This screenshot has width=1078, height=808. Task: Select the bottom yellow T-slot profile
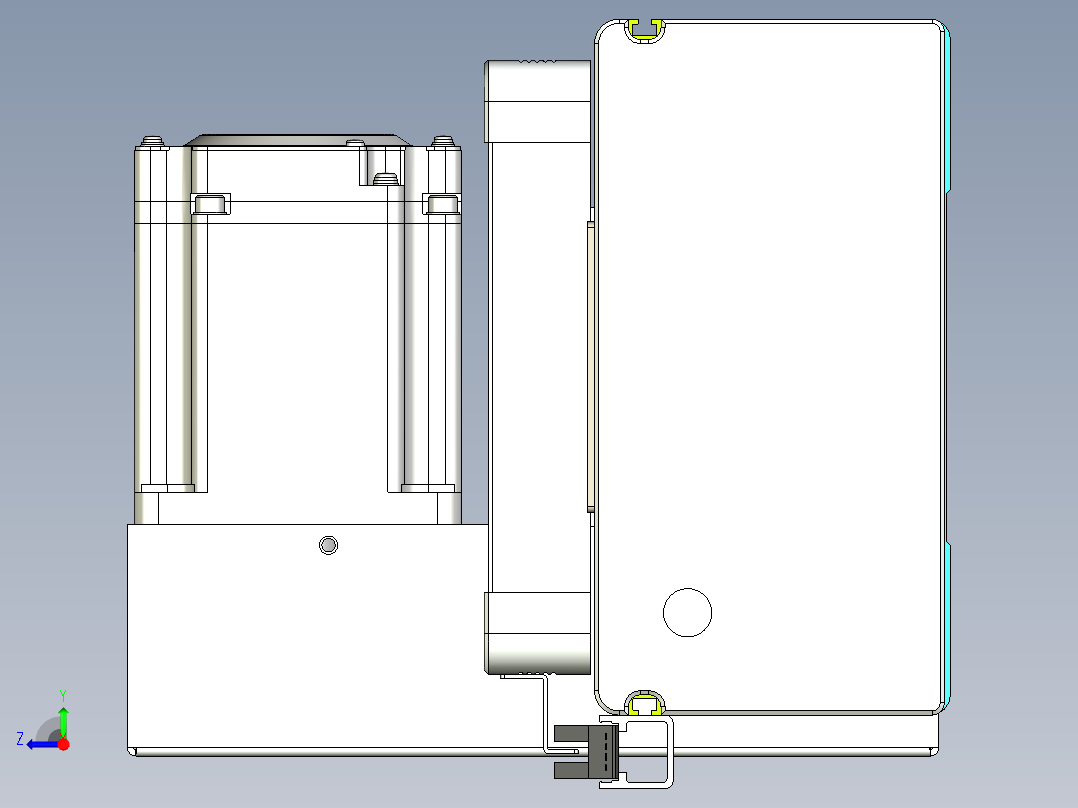646,703
